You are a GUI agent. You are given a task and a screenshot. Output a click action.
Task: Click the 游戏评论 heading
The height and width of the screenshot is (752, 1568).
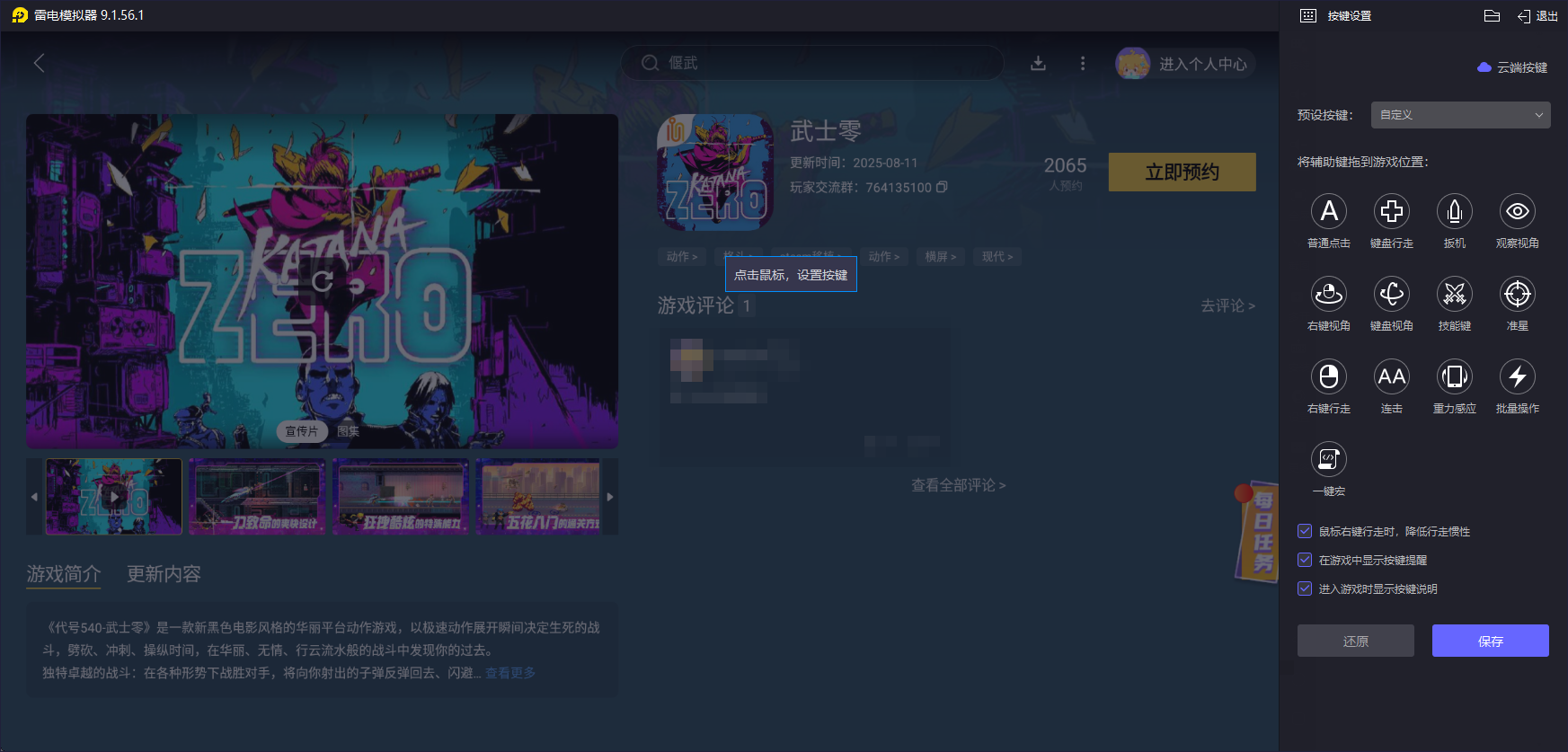pyautogui.click(x=695, y=305)
